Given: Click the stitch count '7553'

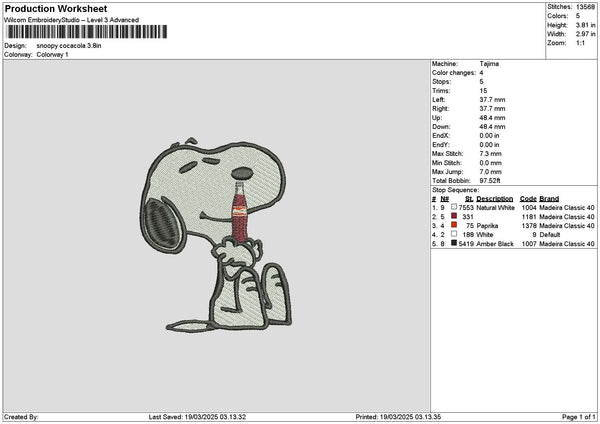Looking at the screenshot, I should (x=466, y=208).
